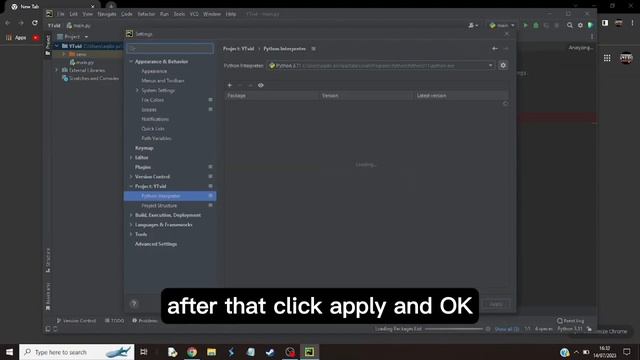Open the Project view dropdown
The height and width of the screenshot is (360, 640).
pos(73,37)
